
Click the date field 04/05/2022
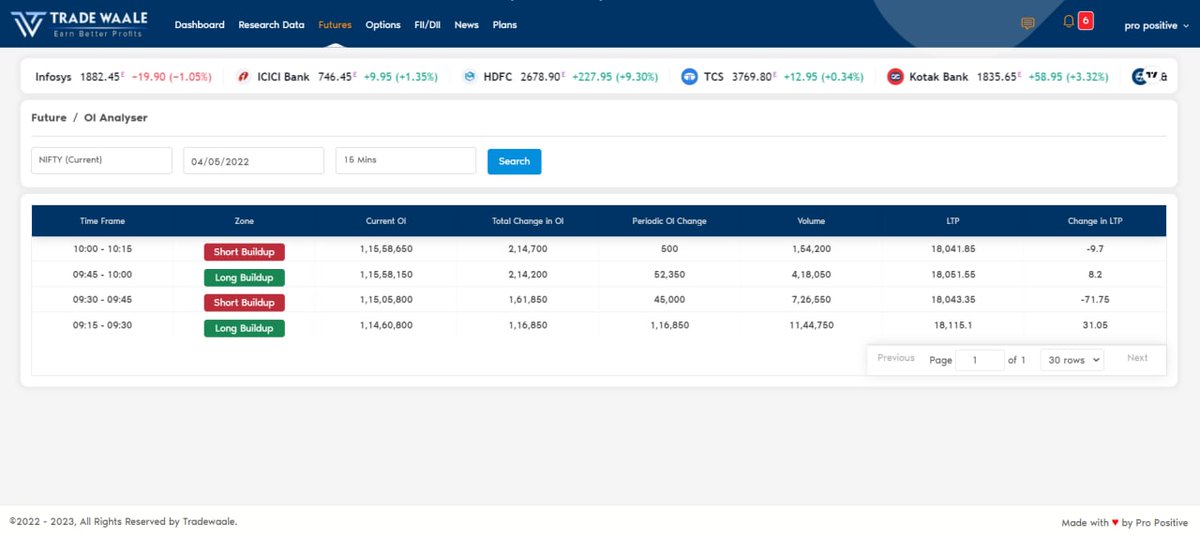click(x=253, y=160)
